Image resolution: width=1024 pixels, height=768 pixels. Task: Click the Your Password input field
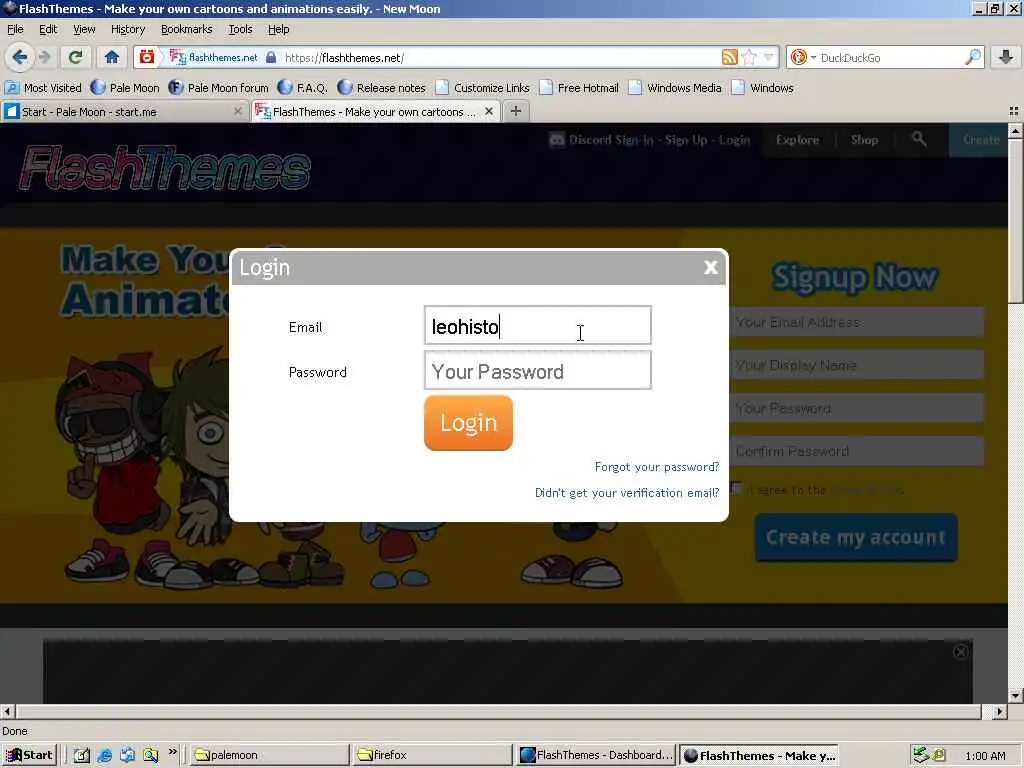coord(537,370)
